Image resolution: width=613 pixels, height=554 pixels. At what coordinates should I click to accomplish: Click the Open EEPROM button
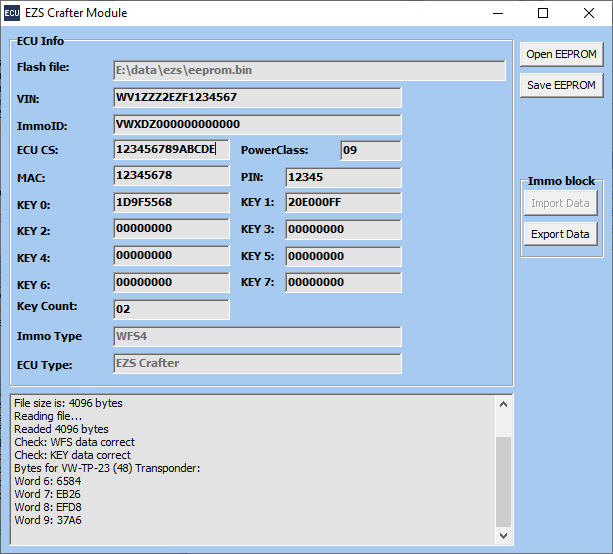(x=560, y=54)
